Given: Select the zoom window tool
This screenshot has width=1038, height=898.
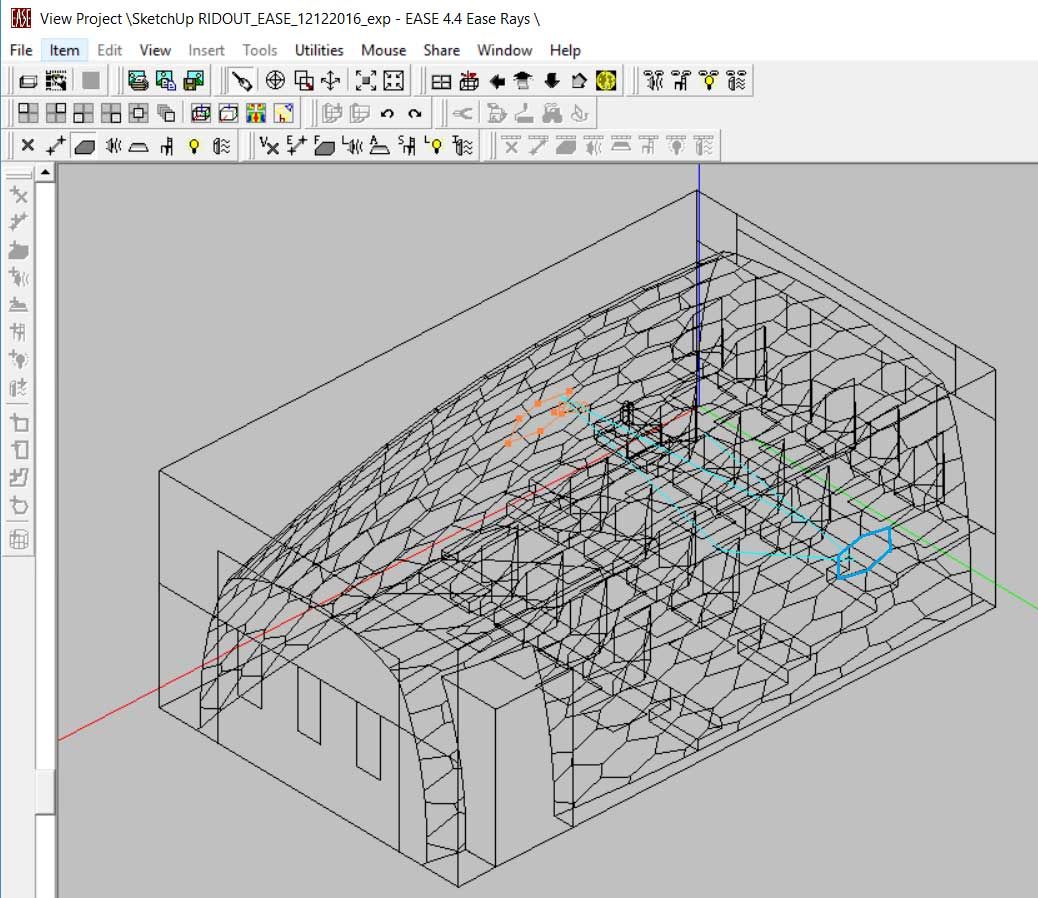Looking at the screenshot, I should [x=304, y=81].
